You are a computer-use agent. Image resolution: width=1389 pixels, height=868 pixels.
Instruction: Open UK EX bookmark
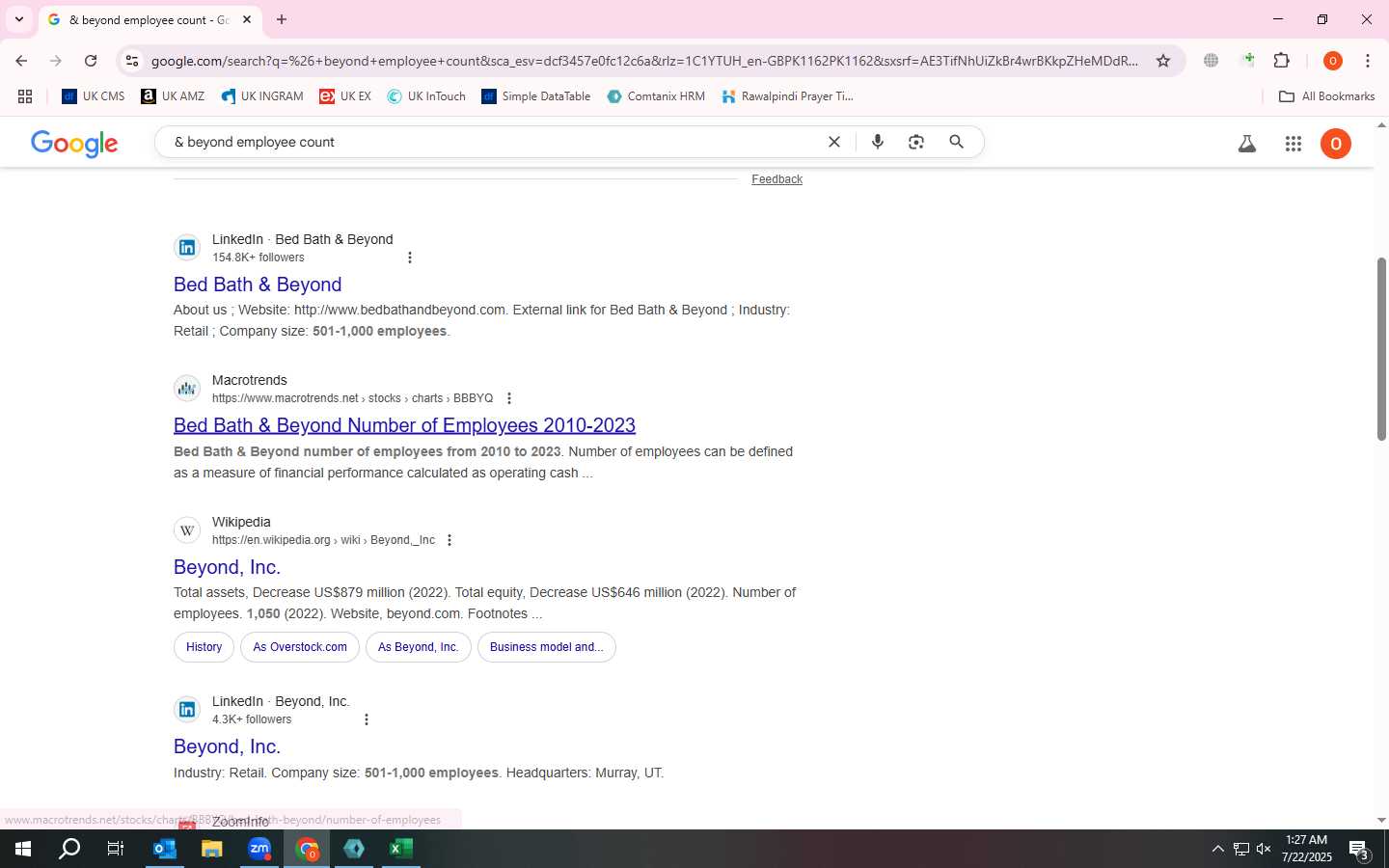345,96
